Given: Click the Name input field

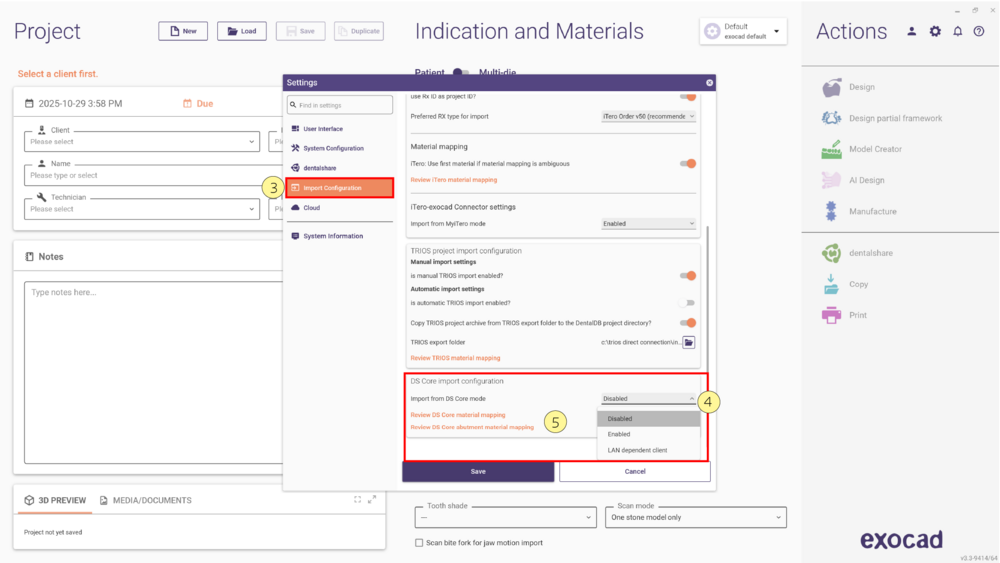Looking at the screenshot, I should pos(153,175).
